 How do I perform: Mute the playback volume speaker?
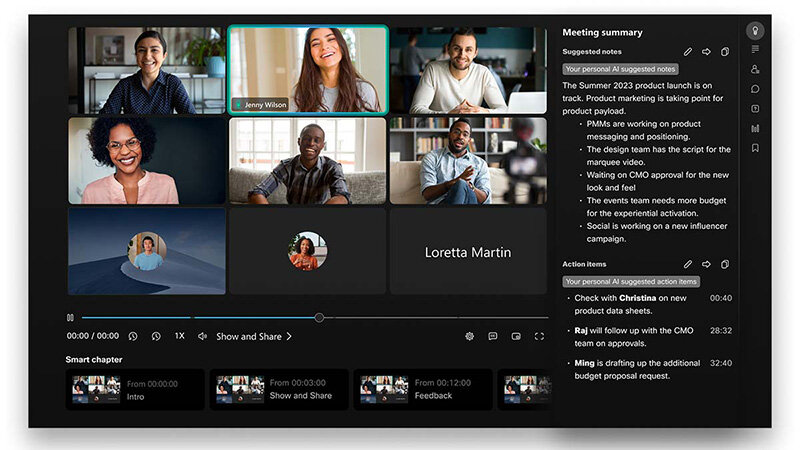click(x=203, y=336)
